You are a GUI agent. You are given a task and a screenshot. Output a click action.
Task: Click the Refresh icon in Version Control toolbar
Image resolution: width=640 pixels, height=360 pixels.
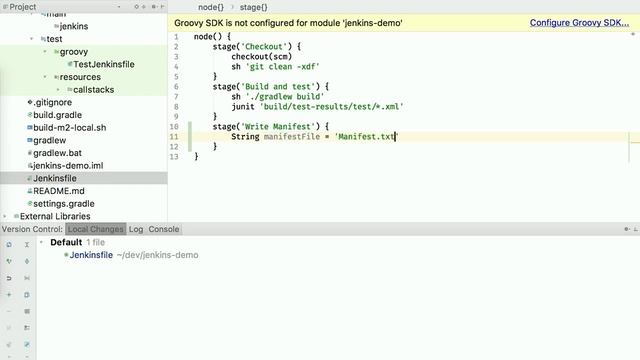point(9,244)
